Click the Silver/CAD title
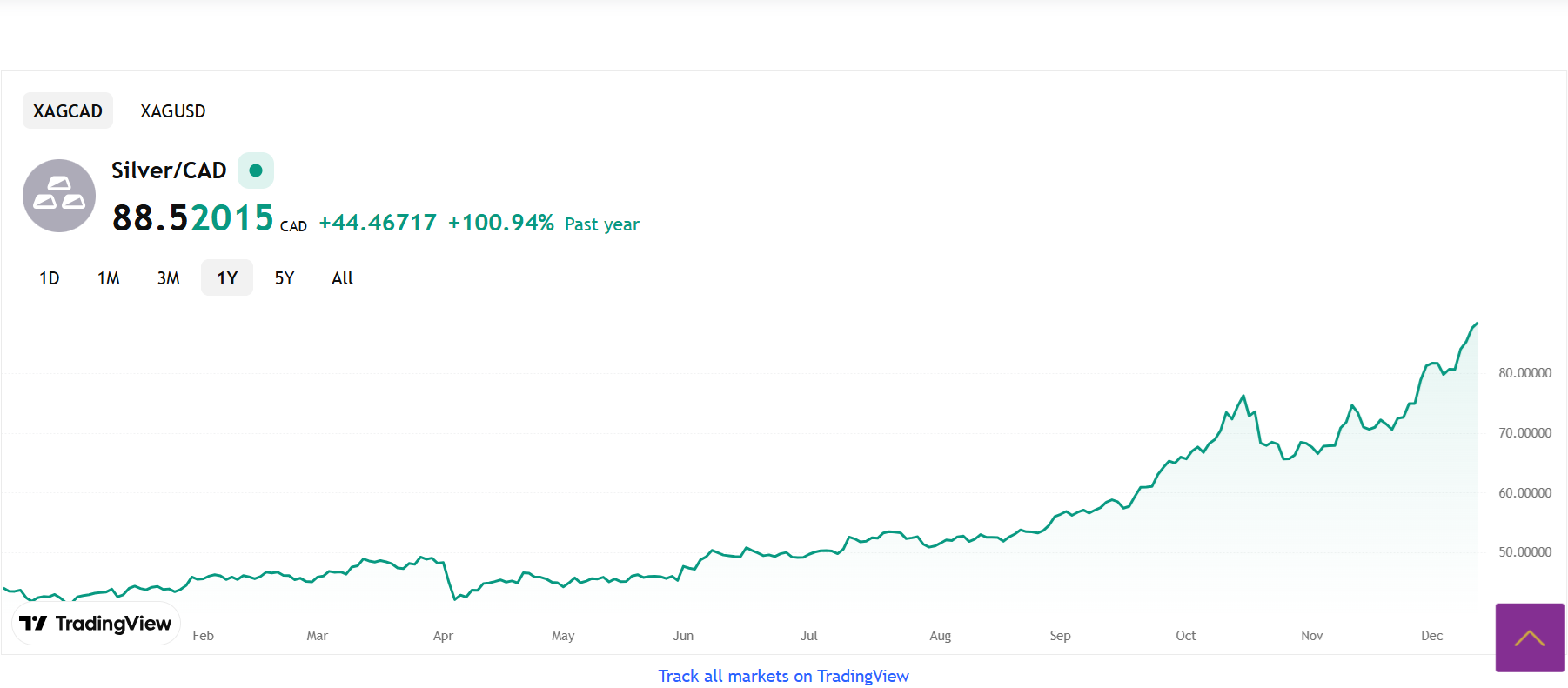This screenshot has height=688, width=1568. (169, 170)
